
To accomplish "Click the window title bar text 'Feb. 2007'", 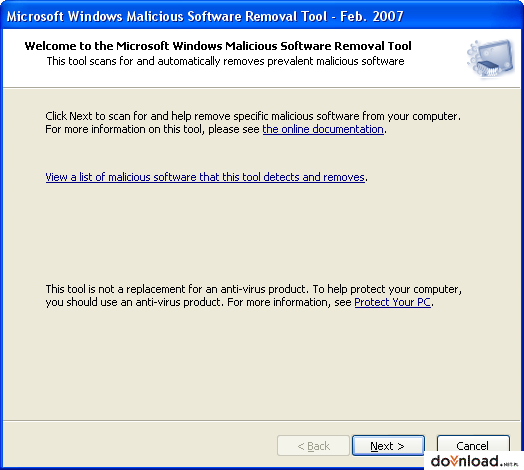I will pyautogui.click(x=372, y=16).
